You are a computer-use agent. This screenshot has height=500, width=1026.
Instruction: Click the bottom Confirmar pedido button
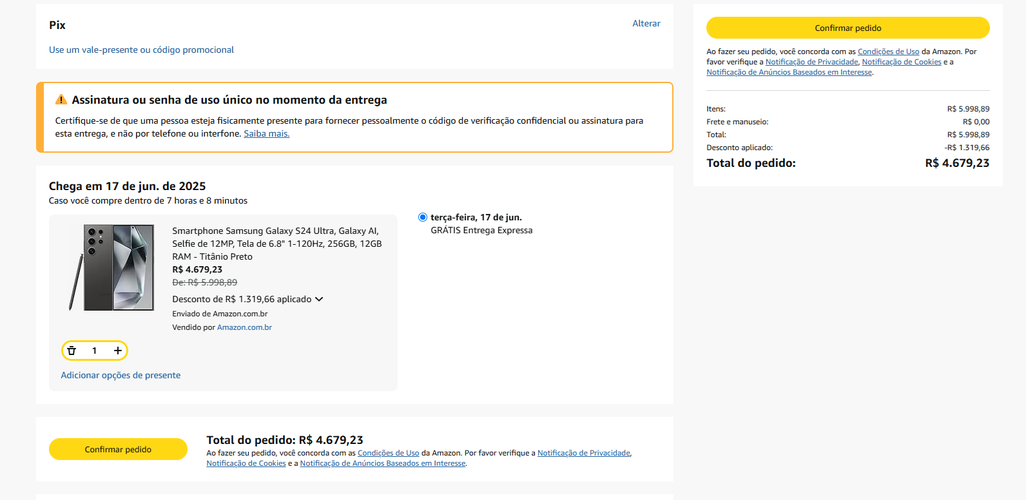click(x=118, y=450)
